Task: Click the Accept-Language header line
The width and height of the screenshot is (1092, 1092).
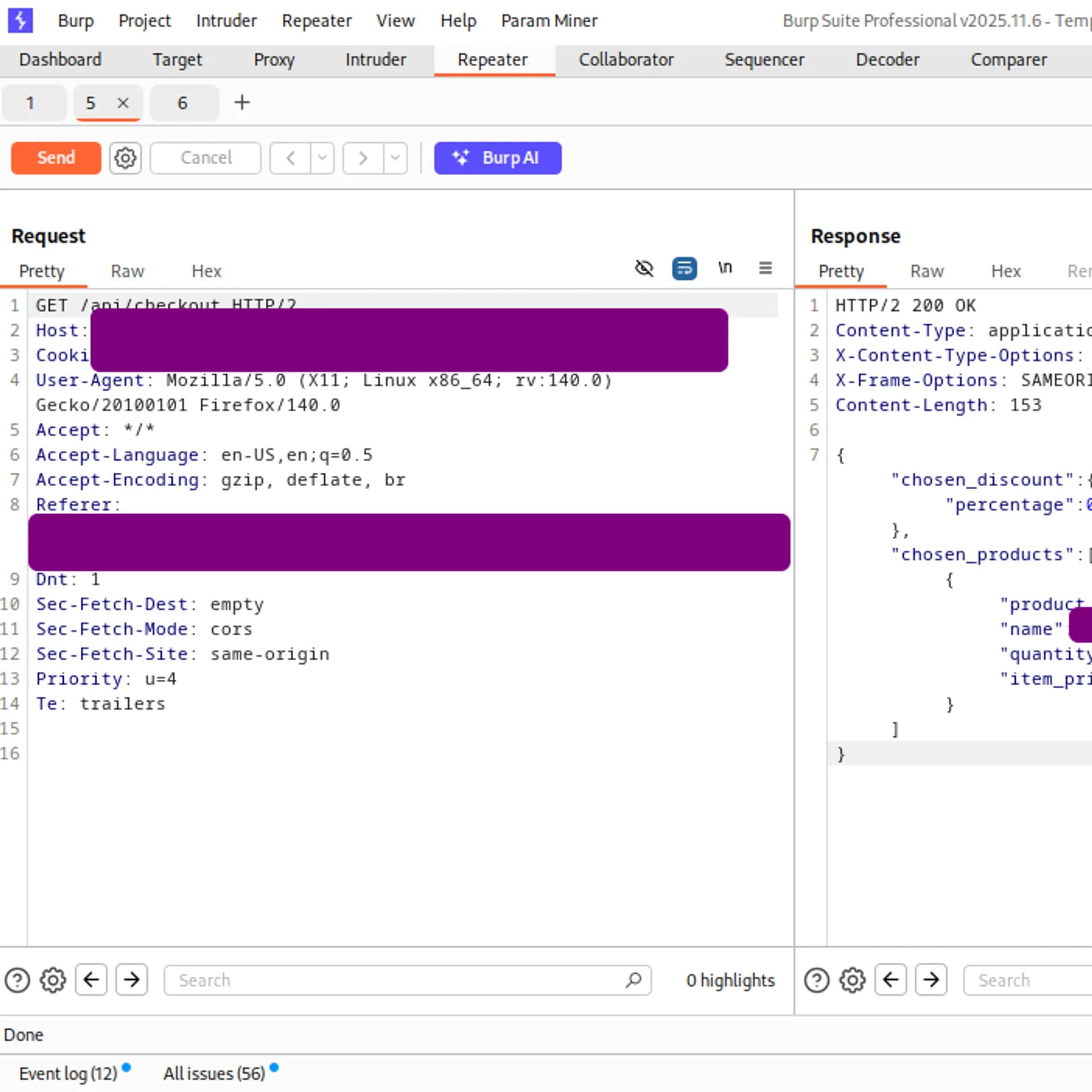Action: 204,455
